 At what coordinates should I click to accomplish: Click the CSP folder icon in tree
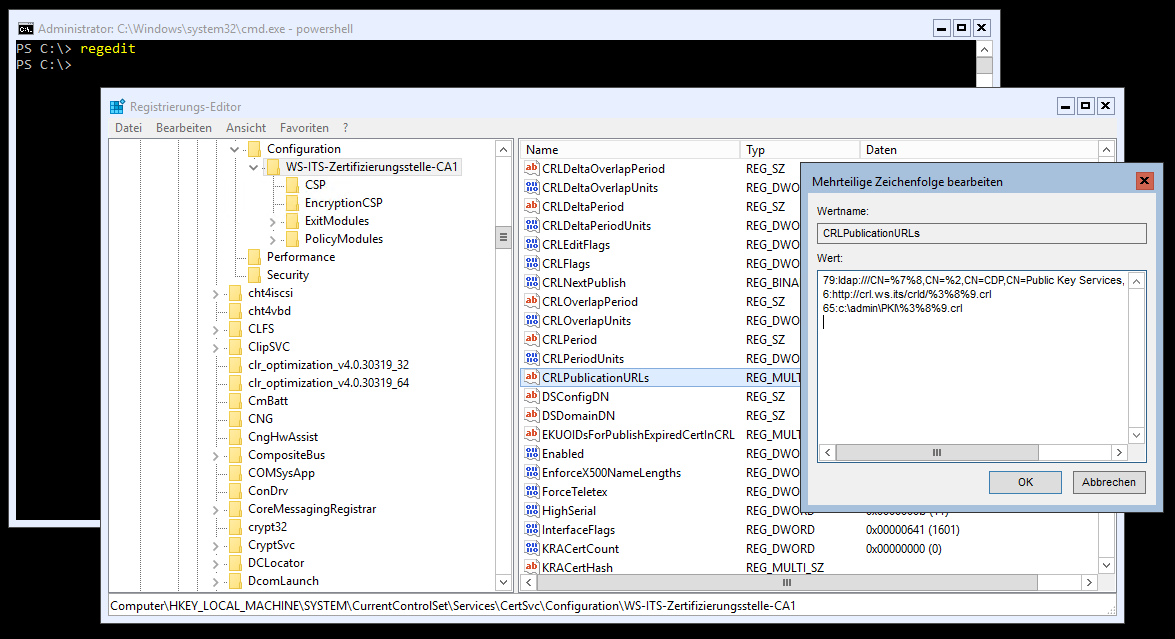point(292,184)
